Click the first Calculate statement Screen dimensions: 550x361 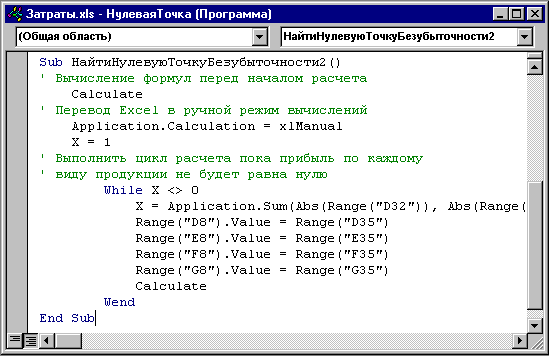107,94
